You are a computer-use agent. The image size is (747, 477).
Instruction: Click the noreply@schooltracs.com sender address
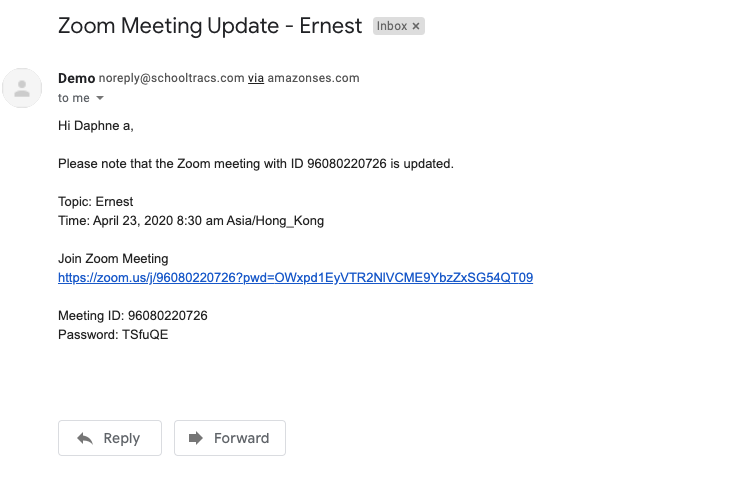171,78
